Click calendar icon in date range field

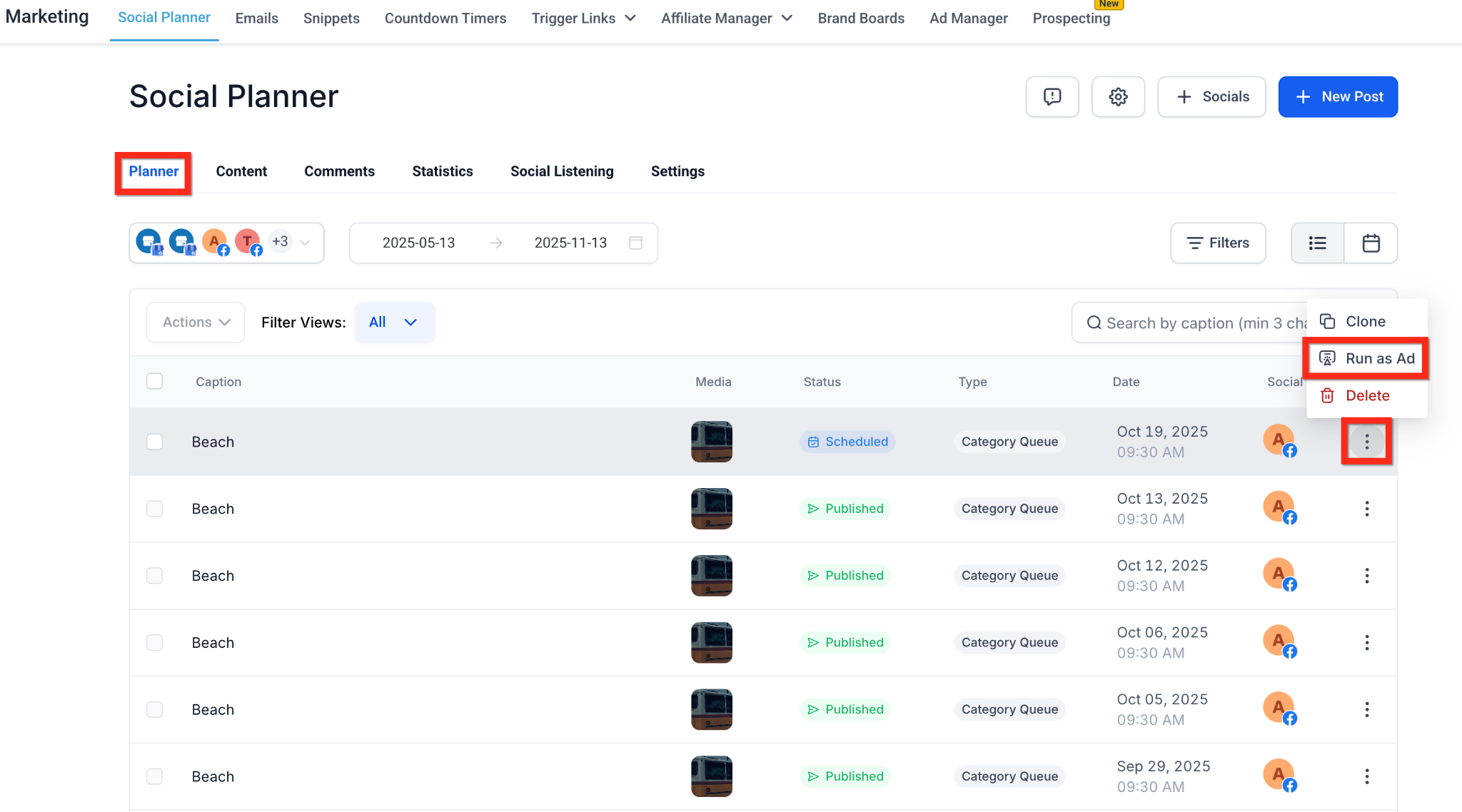pos(635,243)
